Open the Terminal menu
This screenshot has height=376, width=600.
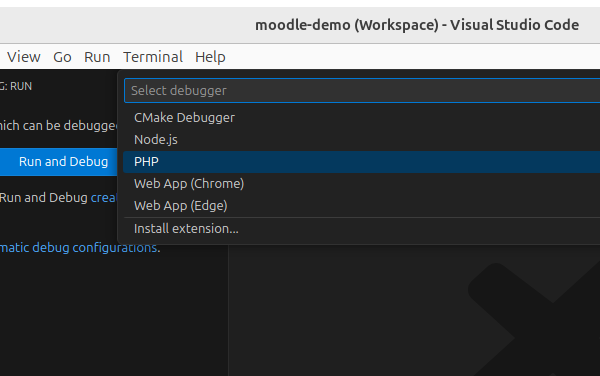point(153,57)
